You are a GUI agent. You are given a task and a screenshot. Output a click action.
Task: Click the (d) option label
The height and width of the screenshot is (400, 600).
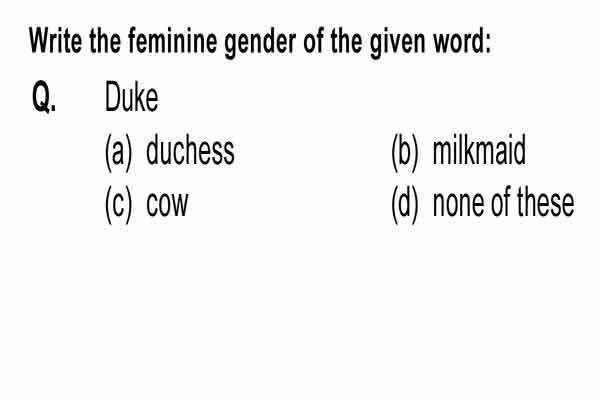(404, 205)
